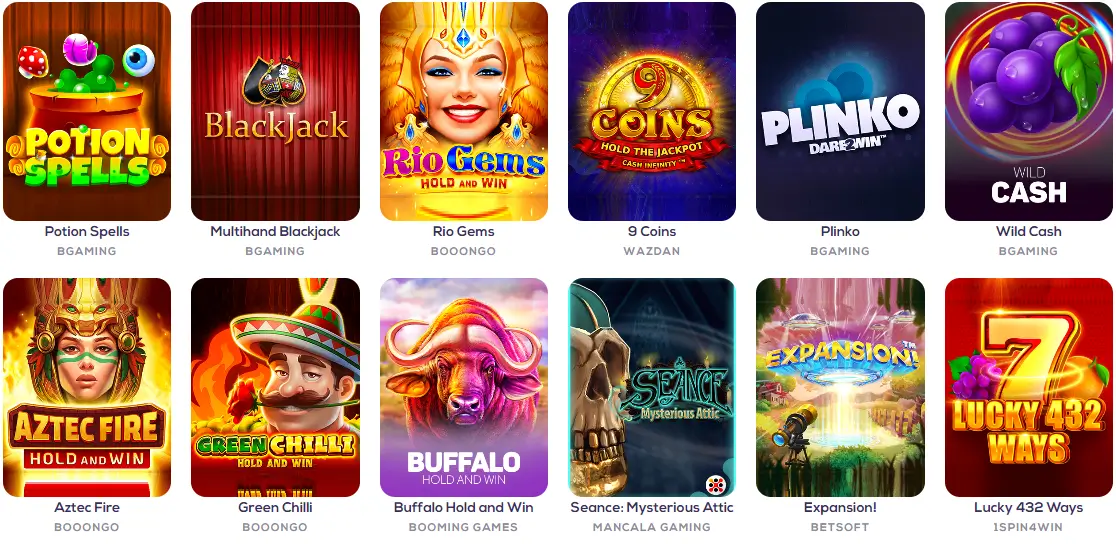The image size is (1116, 544).
Task: Open the Potion Spells game thumbnail
Action: click(87, 111)
